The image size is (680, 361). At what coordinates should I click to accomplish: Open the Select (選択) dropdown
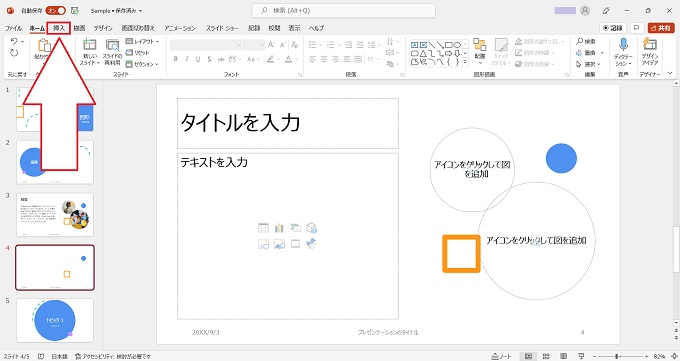tap(588, 64)
